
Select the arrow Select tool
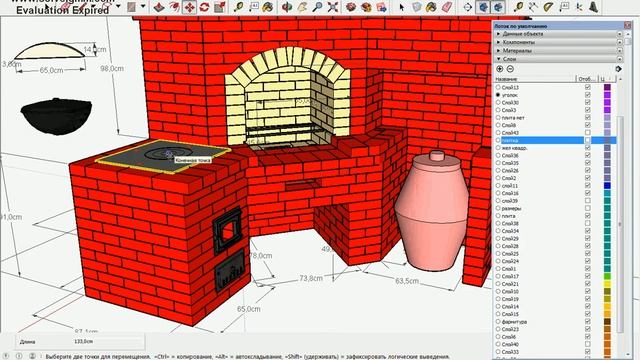pyautogui.click(x=402, y=7)
